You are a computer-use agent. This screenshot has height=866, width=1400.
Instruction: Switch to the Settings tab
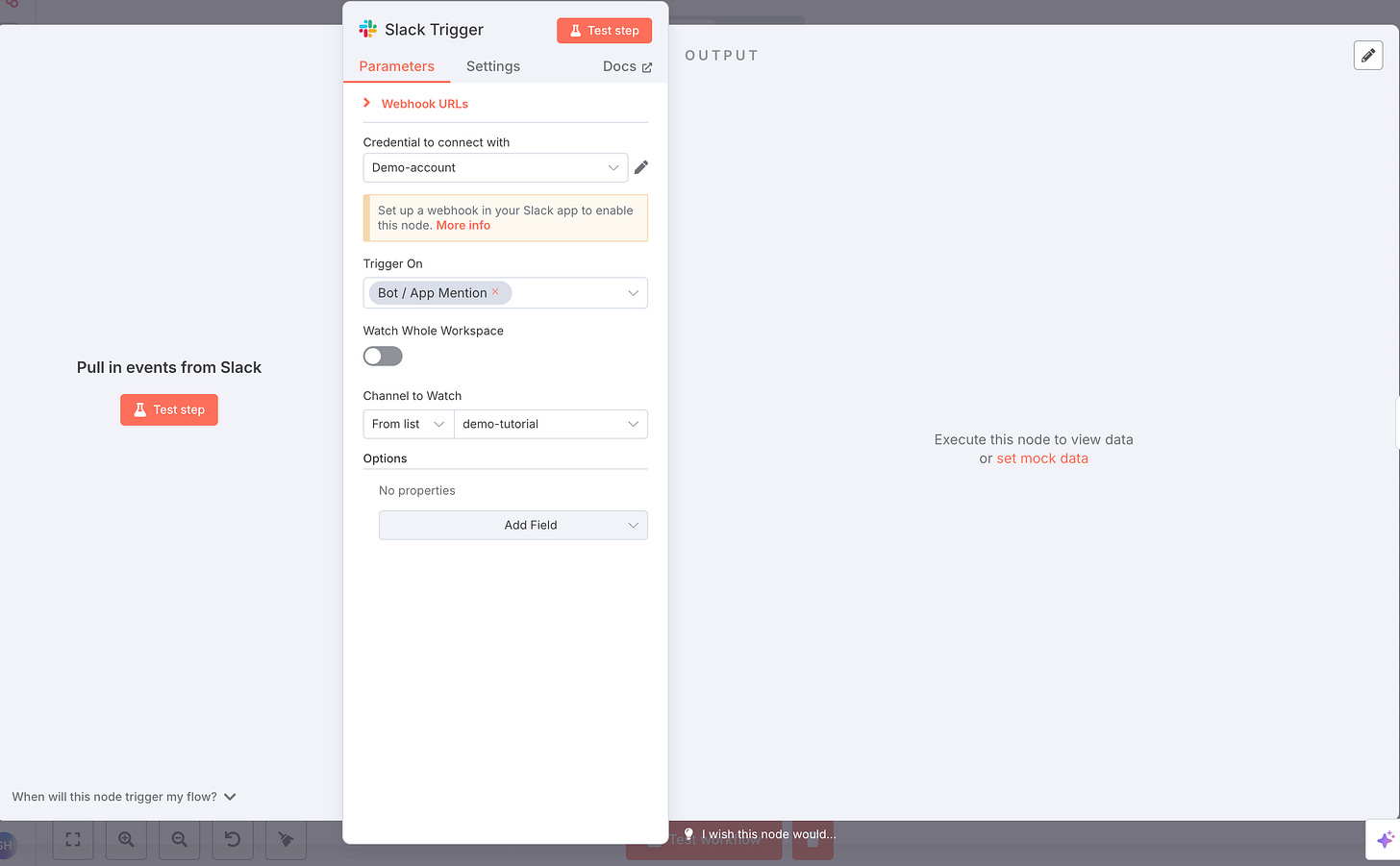[493, 66]
